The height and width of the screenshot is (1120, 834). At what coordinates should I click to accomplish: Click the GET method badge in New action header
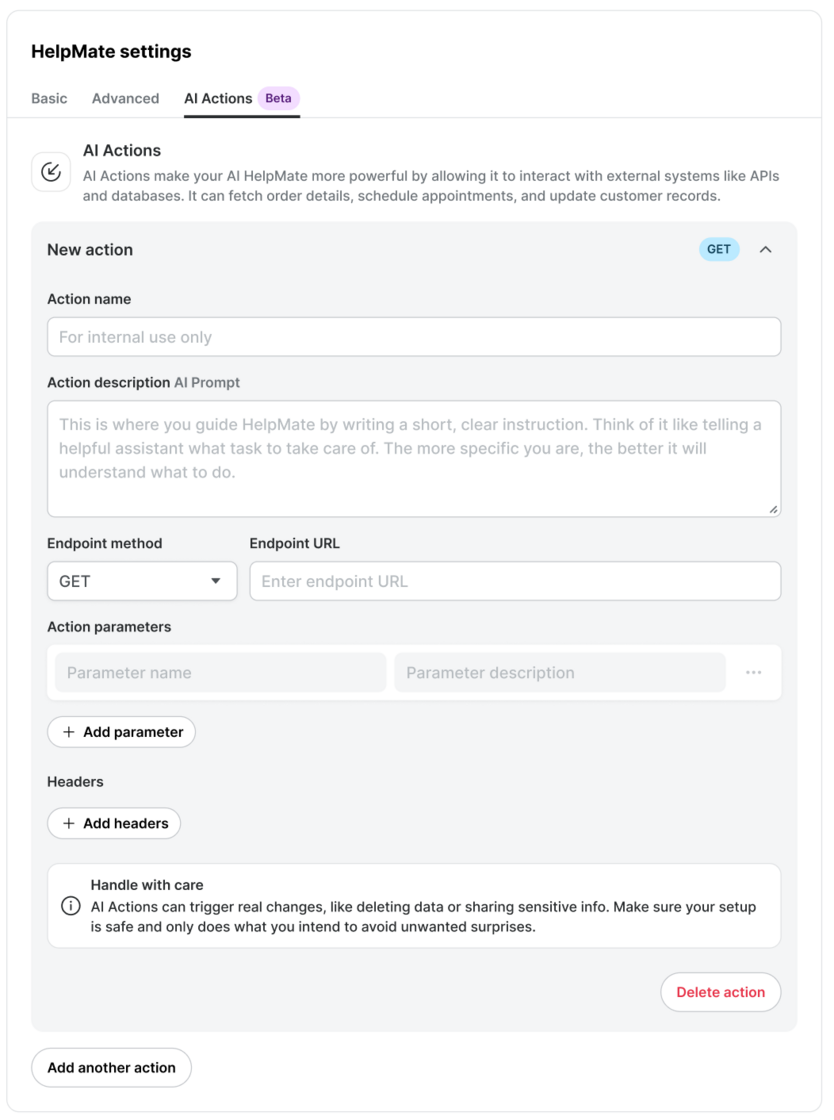(718, 249)
